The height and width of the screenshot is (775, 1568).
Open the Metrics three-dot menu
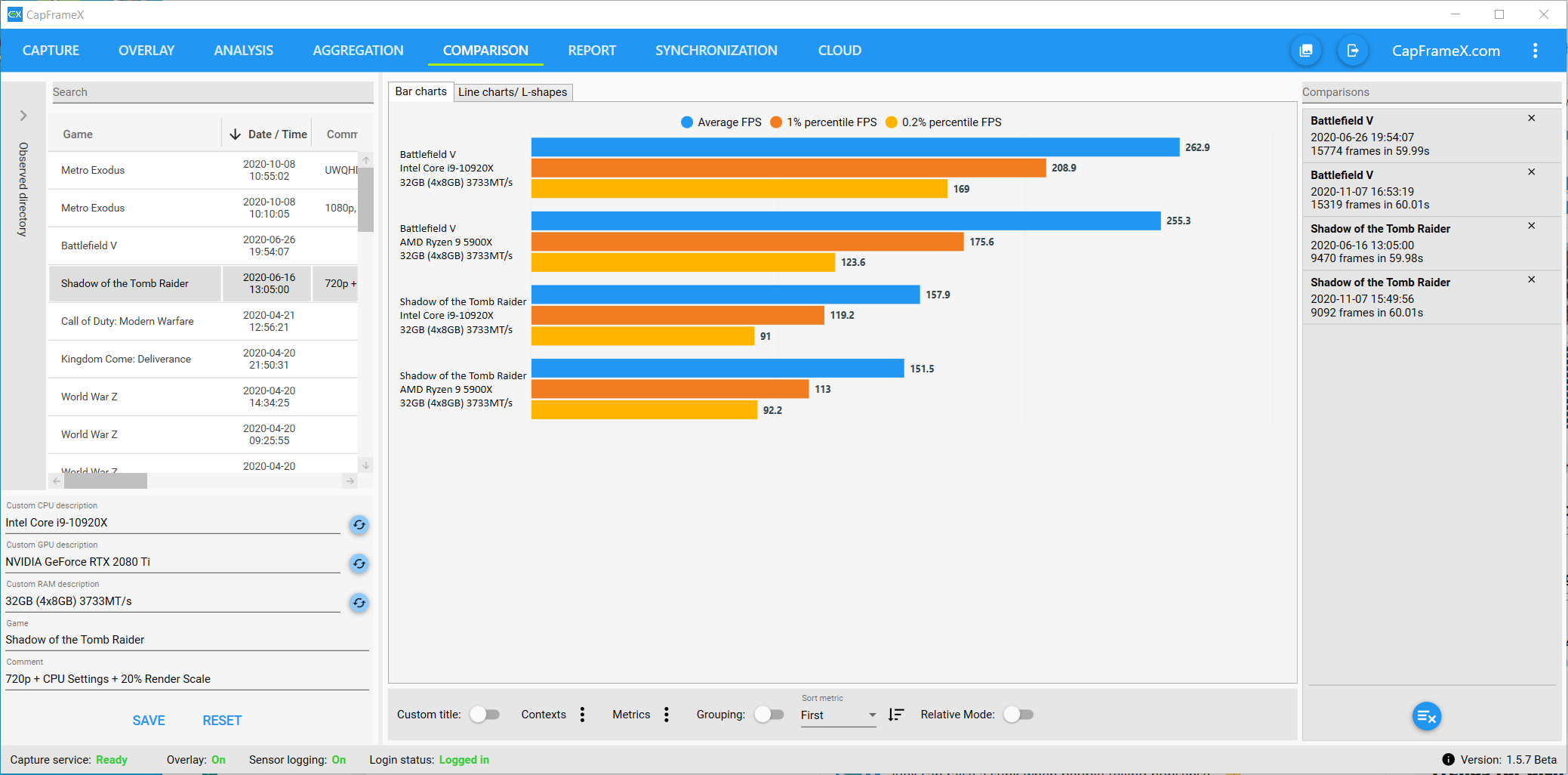pyautogui.click(x=666, y=715)
